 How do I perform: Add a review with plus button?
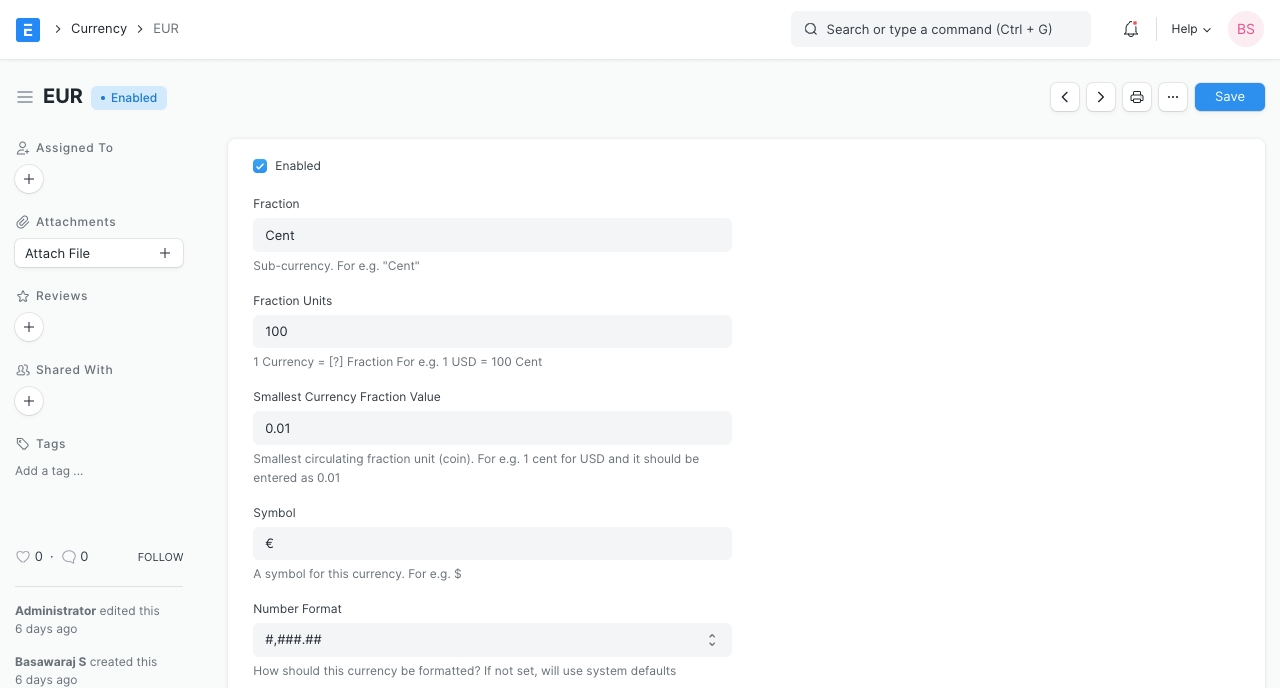click(29, 327)
